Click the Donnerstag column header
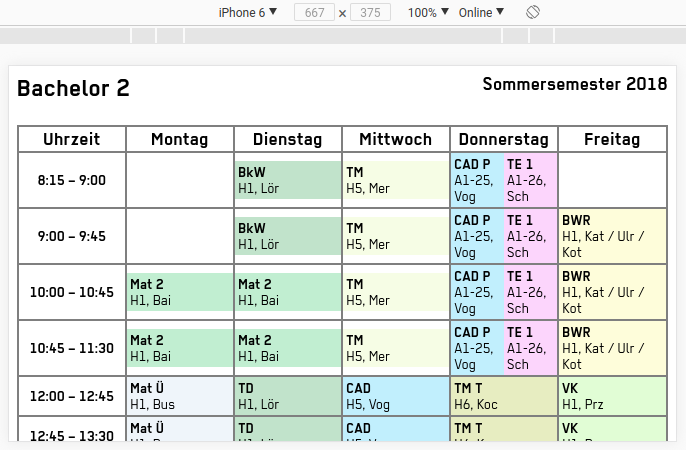686x450 pixels. [503, 139]
